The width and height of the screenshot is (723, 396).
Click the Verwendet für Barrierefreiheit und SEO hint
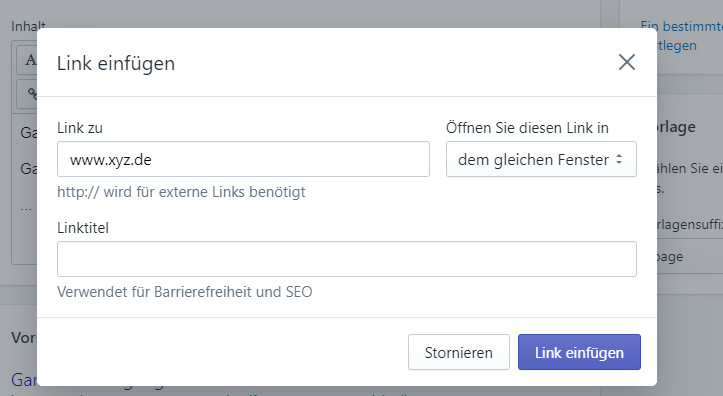tap(185, 292)
